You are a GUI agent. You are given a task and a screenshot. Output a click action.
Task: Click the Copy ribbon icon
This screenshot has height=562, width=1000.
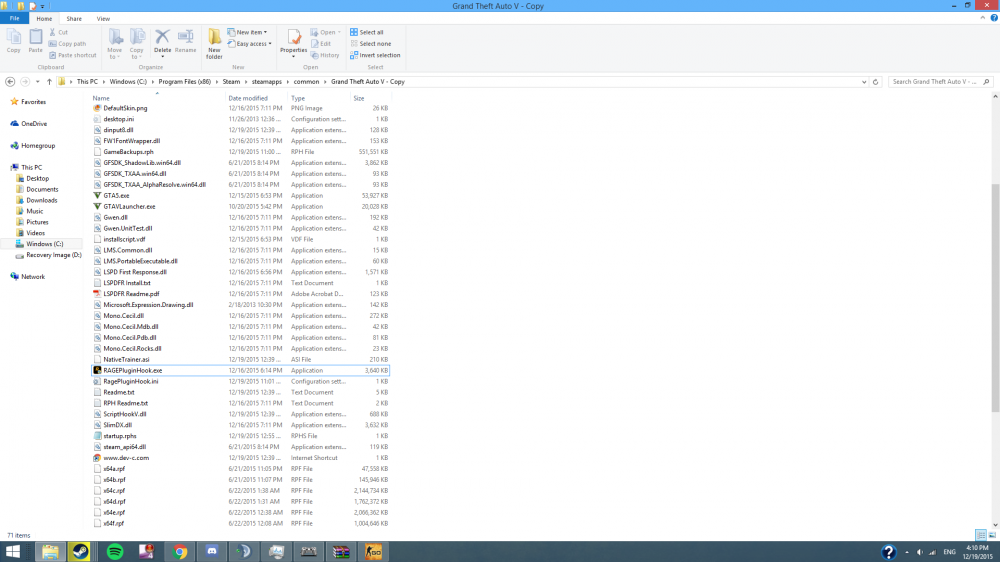pos(13,41)
